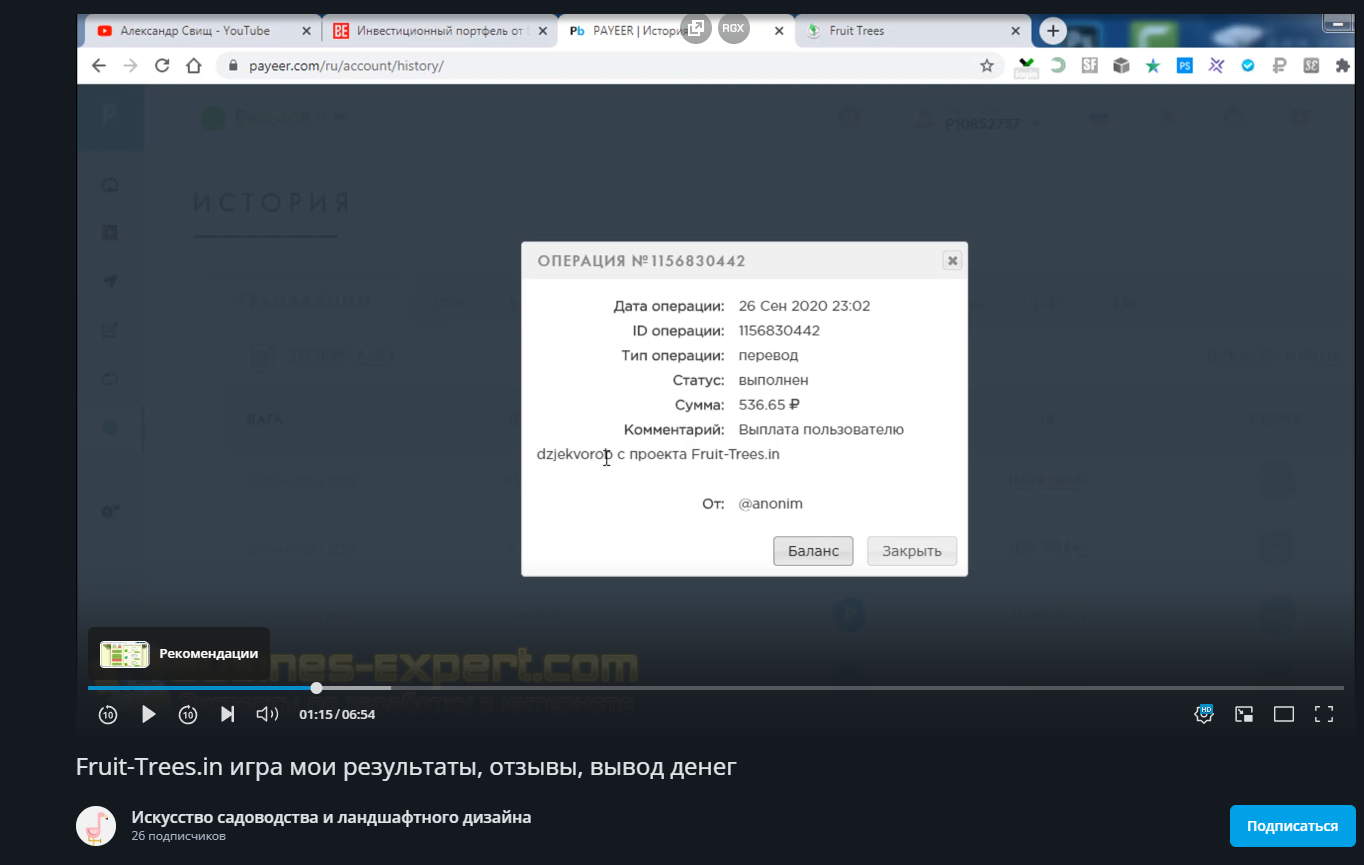Click the operation type перевод text
The height and width of the screenshot is (865, 1364).
click(x=768, y=356)
